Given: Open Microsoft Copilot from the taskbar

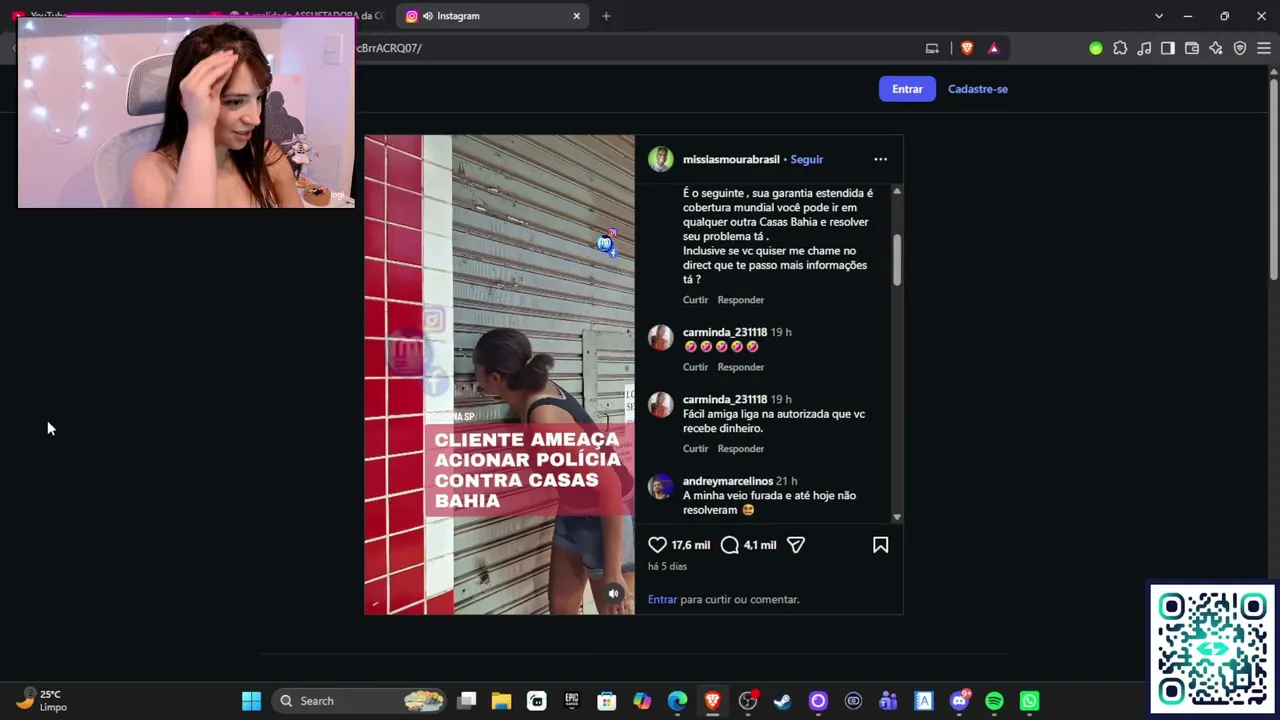Looking at the screenshot, I should [642, 701].
